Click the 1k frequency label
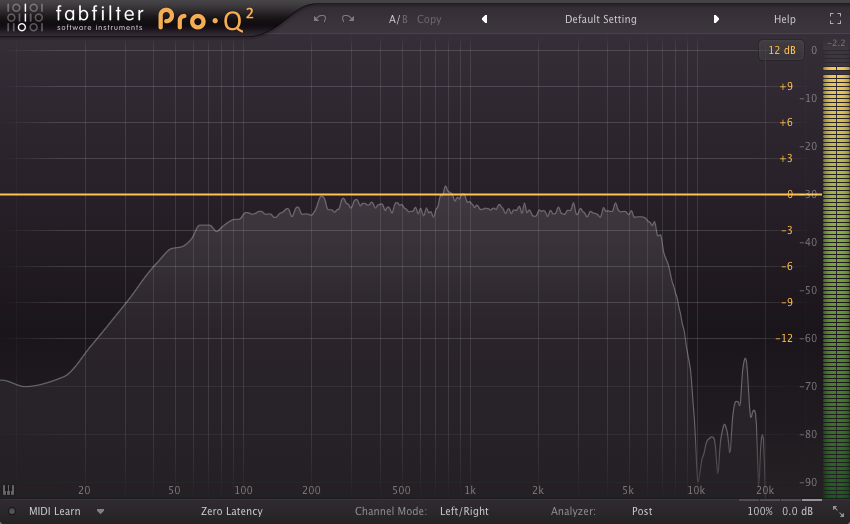850x524 pixels. pyautogui.click(x=470, y=490)
